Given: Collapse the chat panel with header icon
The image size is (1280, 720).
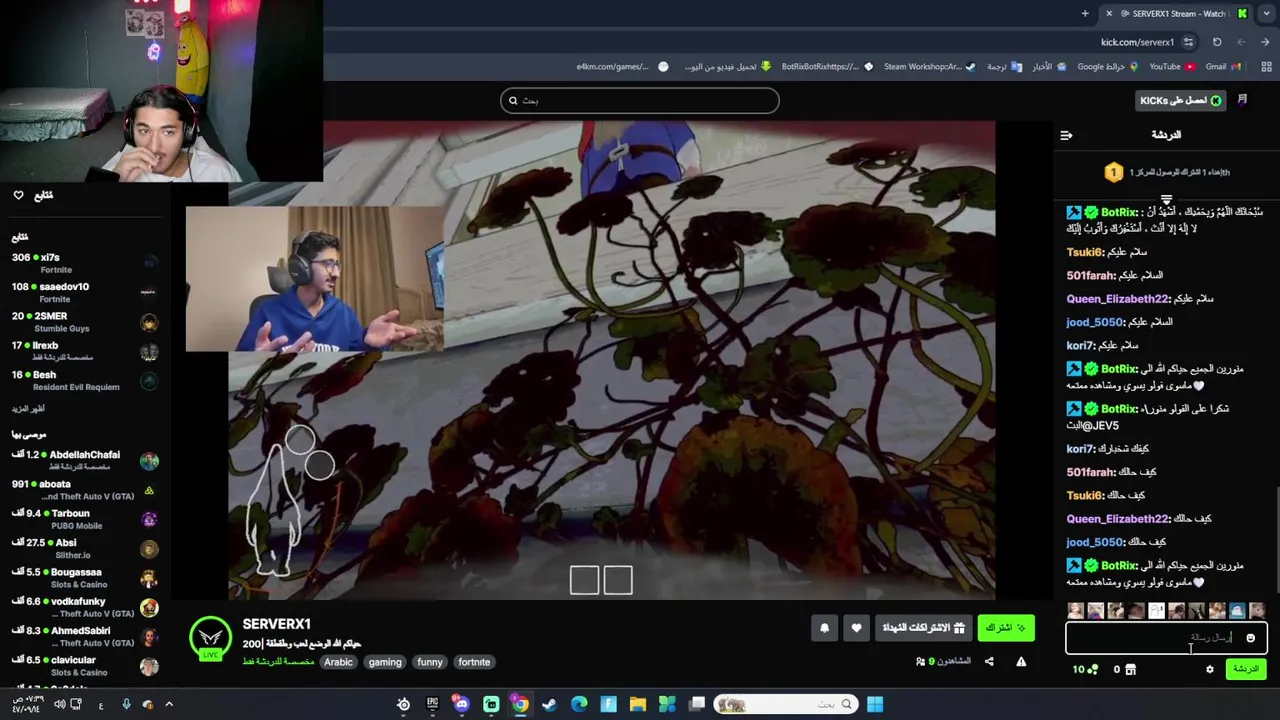Looking at the screenshot, I should click(1066, 135).
